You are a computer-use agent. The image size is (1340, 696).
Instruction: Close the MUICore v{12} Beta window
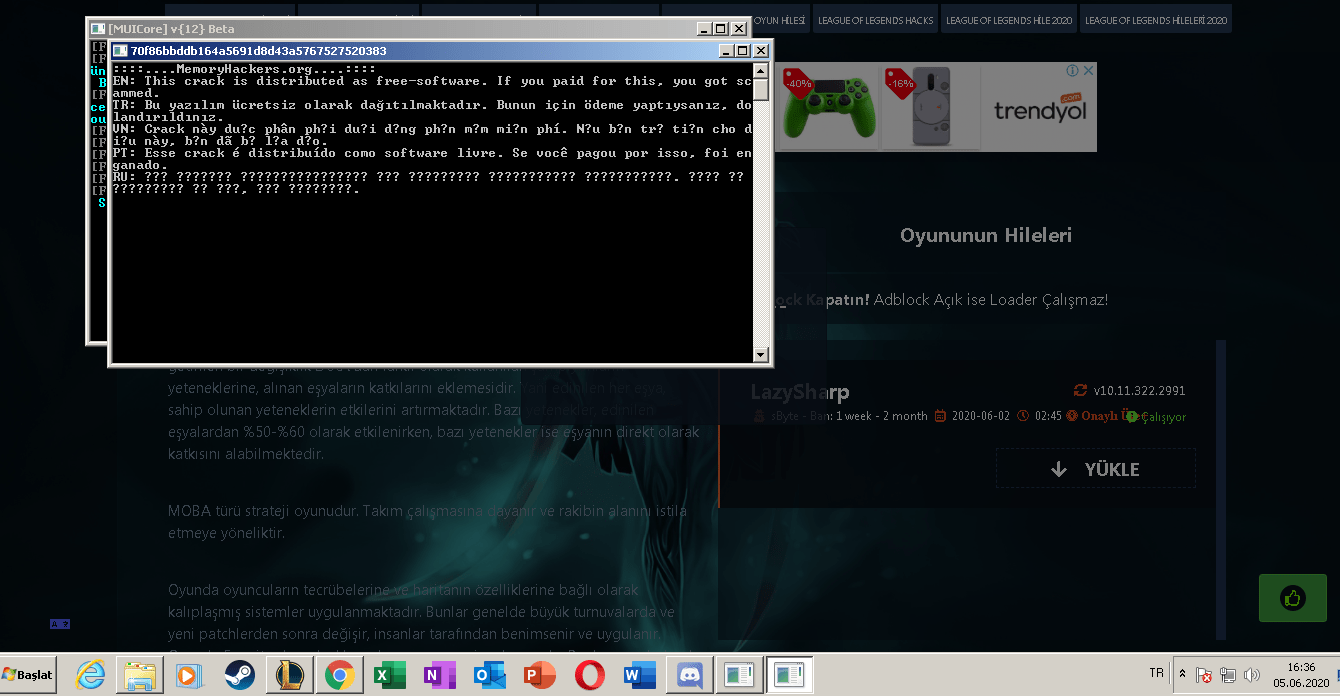pos(739,29)
